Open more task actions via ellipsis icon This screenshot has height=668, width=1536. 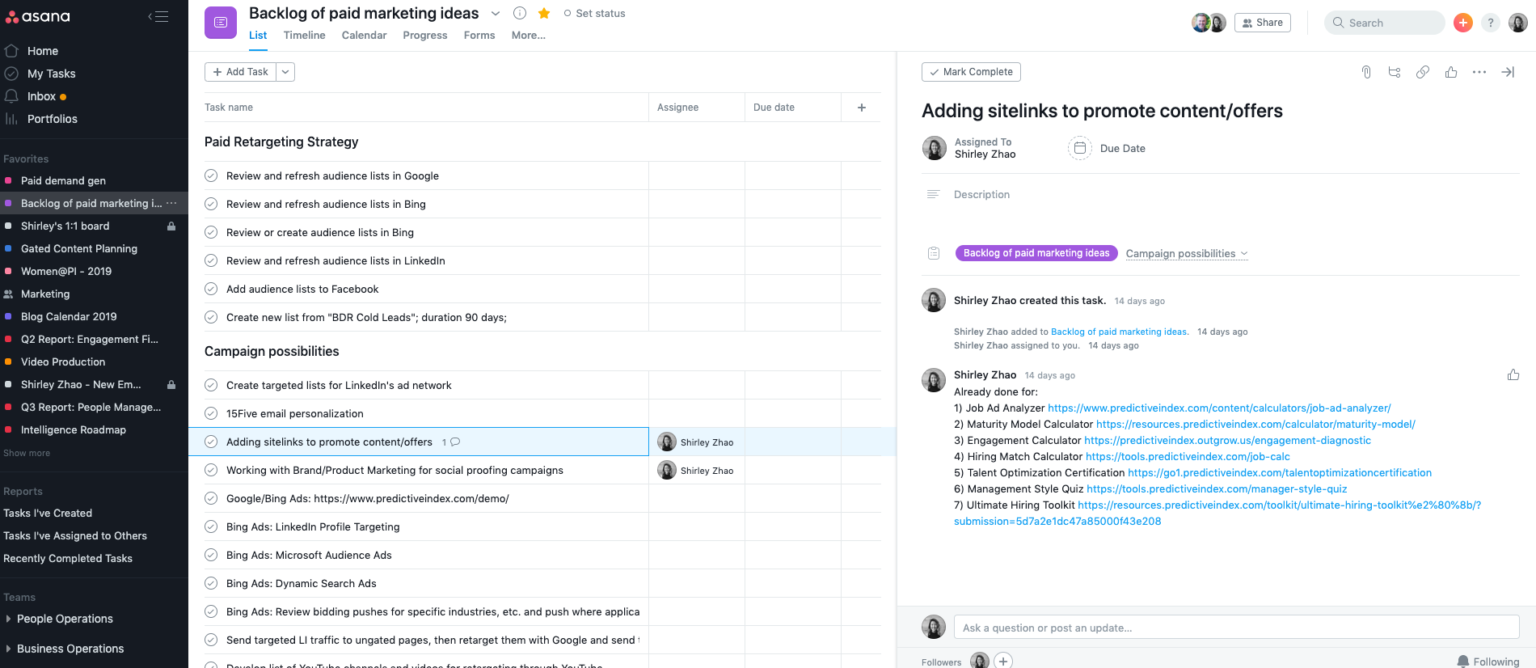tap(1479, 72)
